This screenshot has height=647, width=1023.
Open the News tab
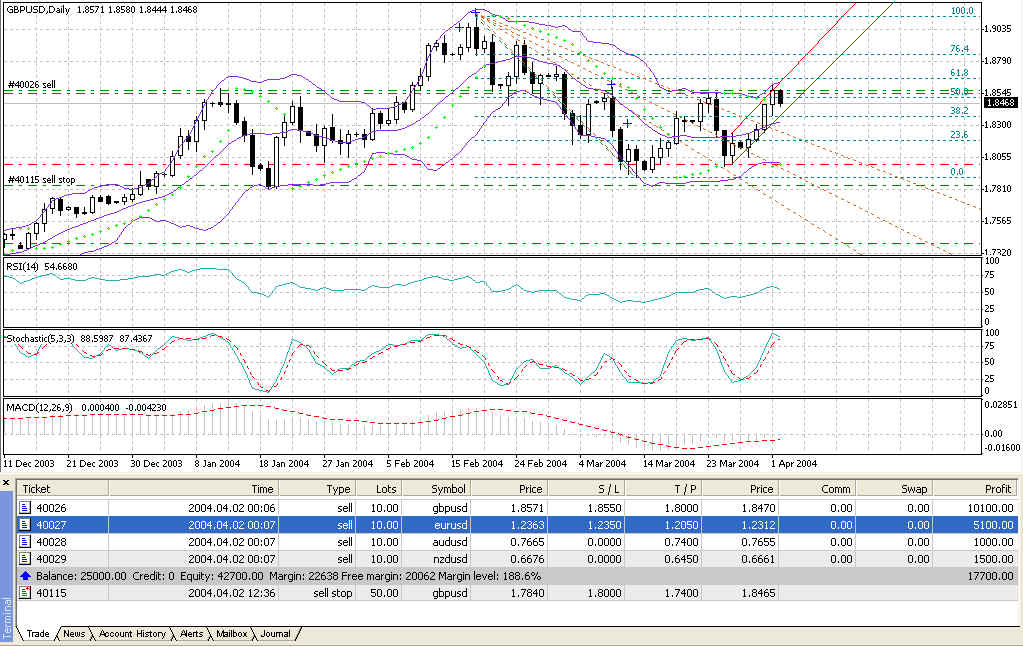[x=74, y=634]
